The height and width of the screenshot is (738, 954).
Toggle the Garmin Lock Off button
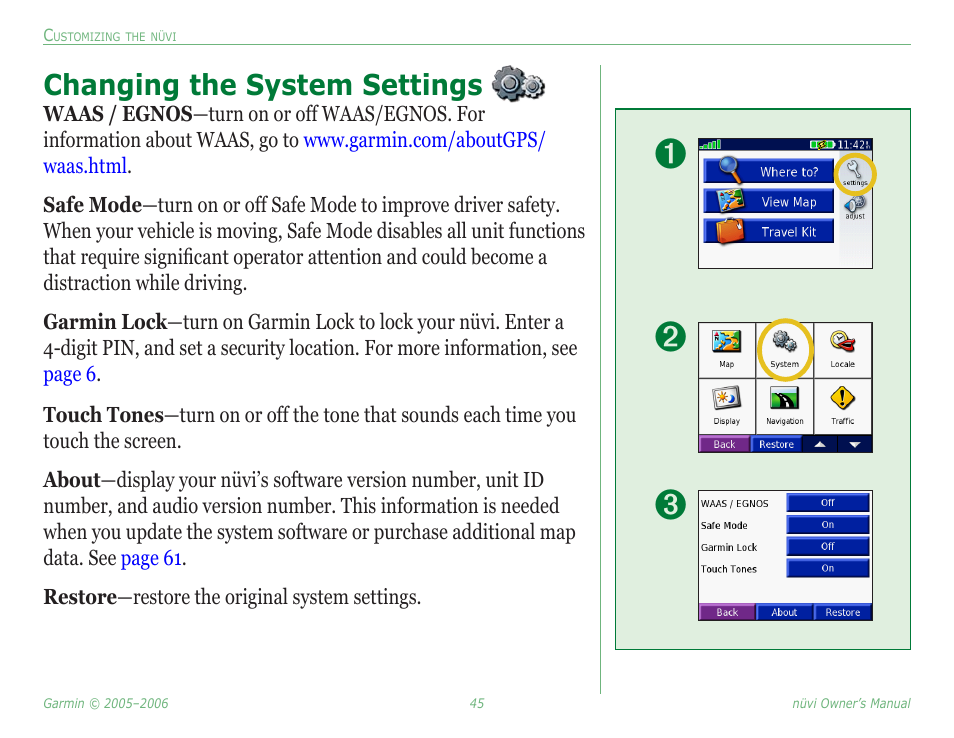[x=827, y=546]
